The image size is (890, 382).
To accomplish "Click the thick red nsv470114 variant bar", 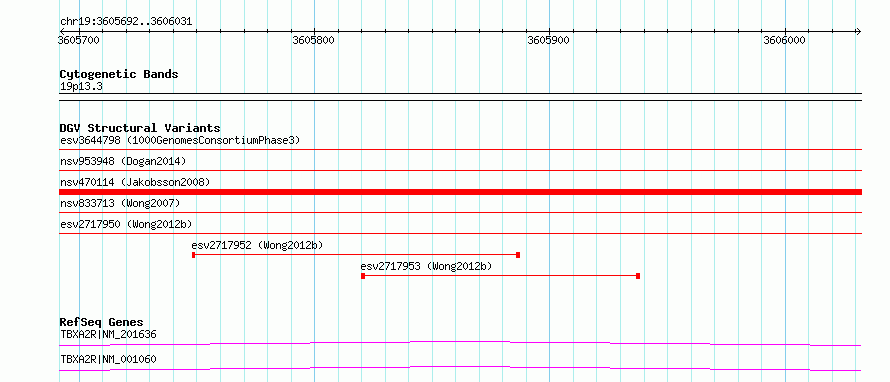I will pos(461,192).
